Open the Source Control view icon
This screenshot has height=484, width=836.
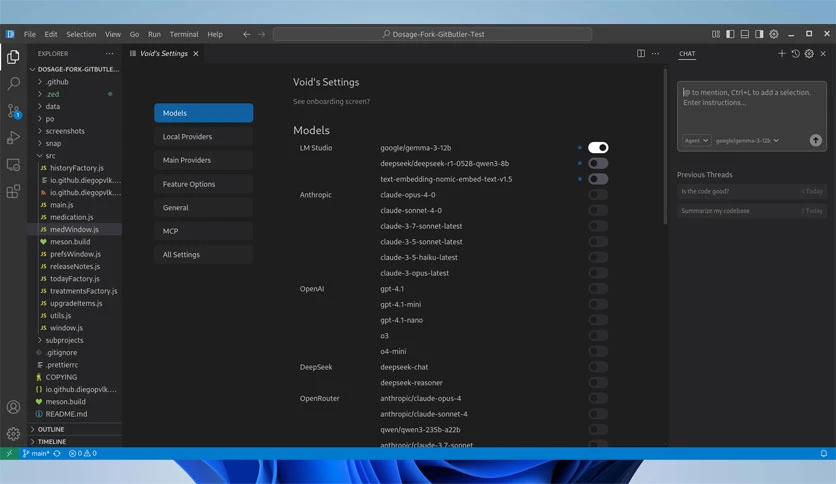click(x=13, y=111)
